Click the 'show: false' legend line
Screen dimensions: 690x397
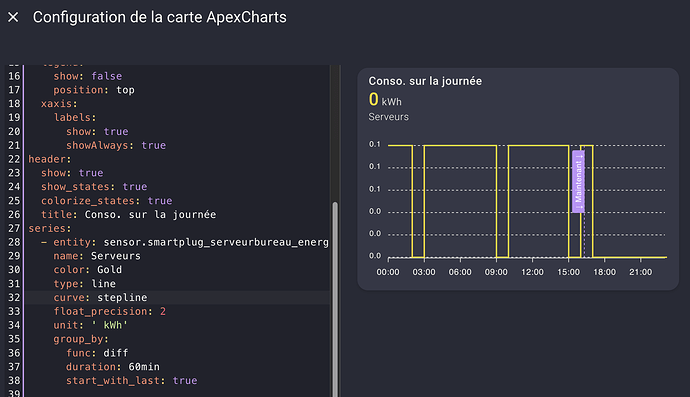coord(88,76)
